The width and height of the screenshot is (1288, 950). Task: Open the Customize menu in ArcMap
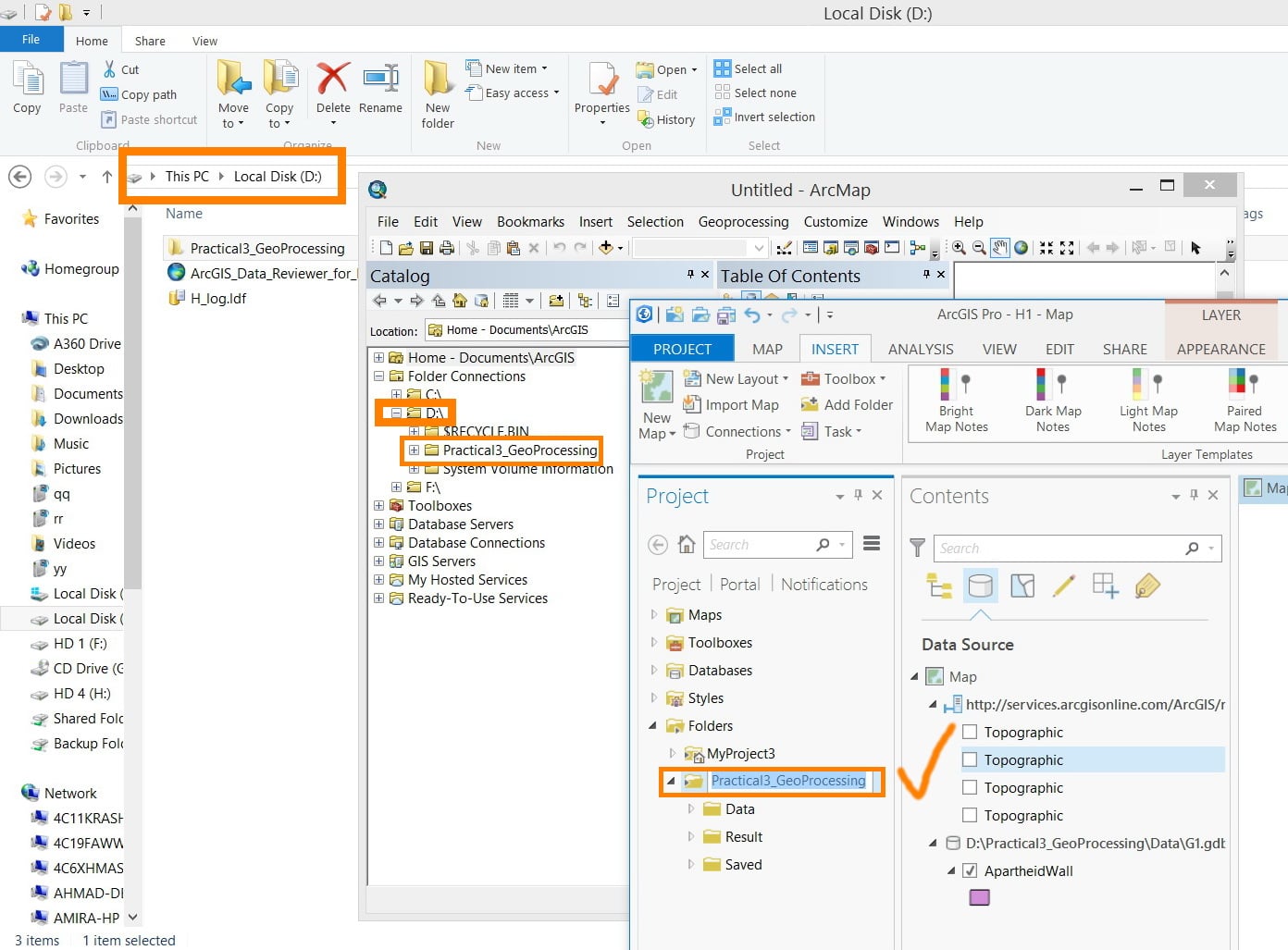point(836,222)
